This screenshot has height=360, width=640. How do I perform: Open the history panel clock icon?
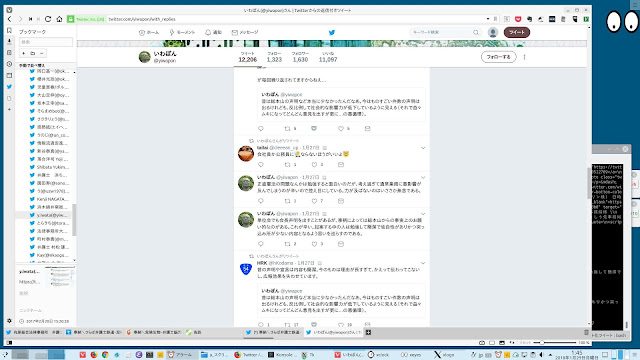coord(9,64)
